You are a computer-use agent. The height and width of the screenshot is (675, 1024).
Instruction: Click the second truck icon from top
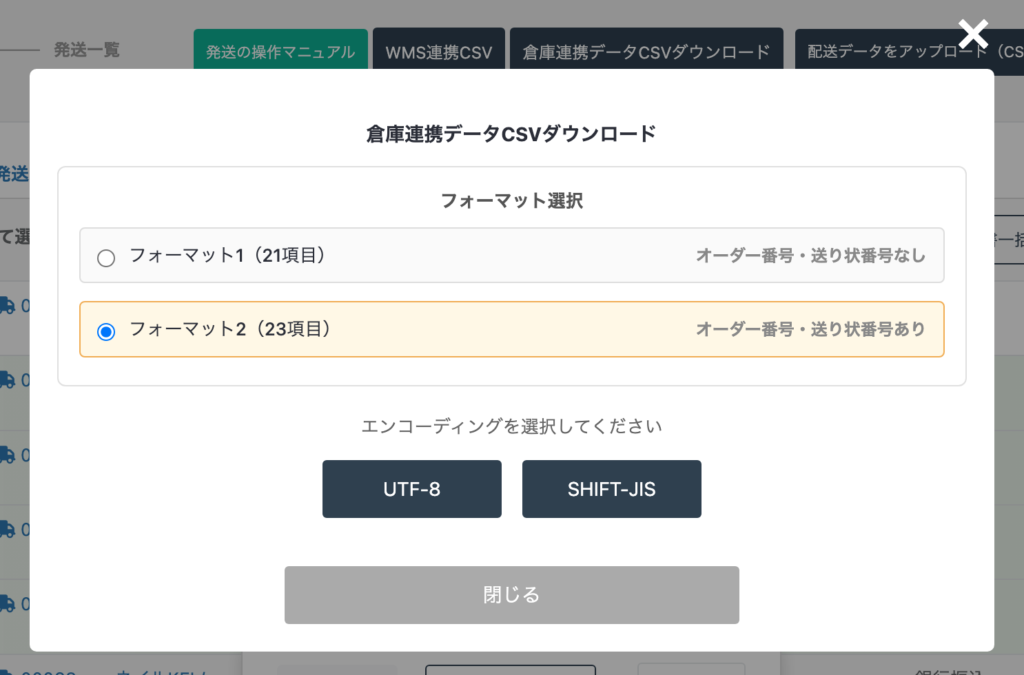click(x=7, y=380)
